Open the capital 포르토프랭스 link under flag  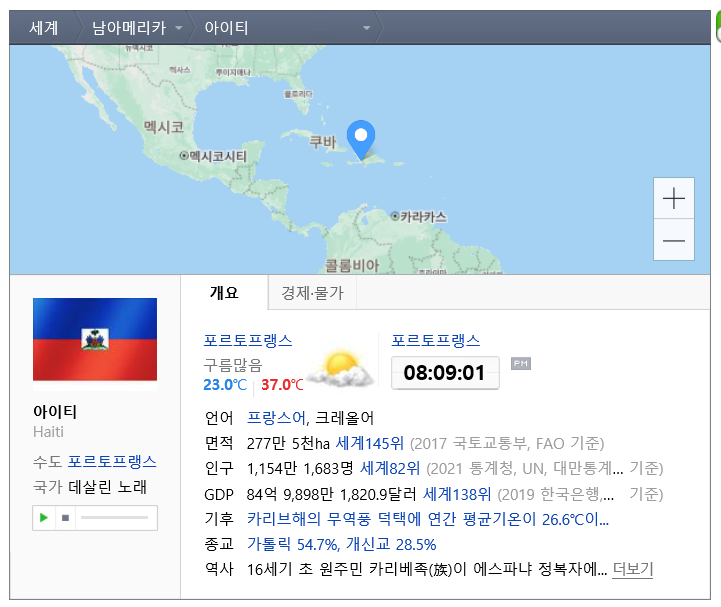click(x=112, y=461)
